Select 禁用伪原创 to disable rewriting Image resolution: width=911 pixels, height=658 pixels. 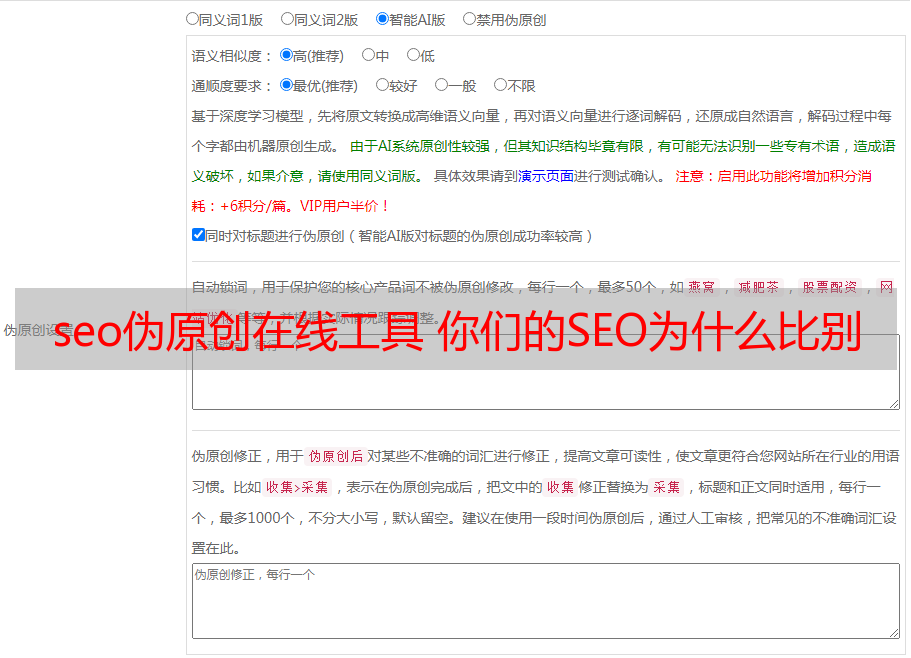tap(470, 18)
